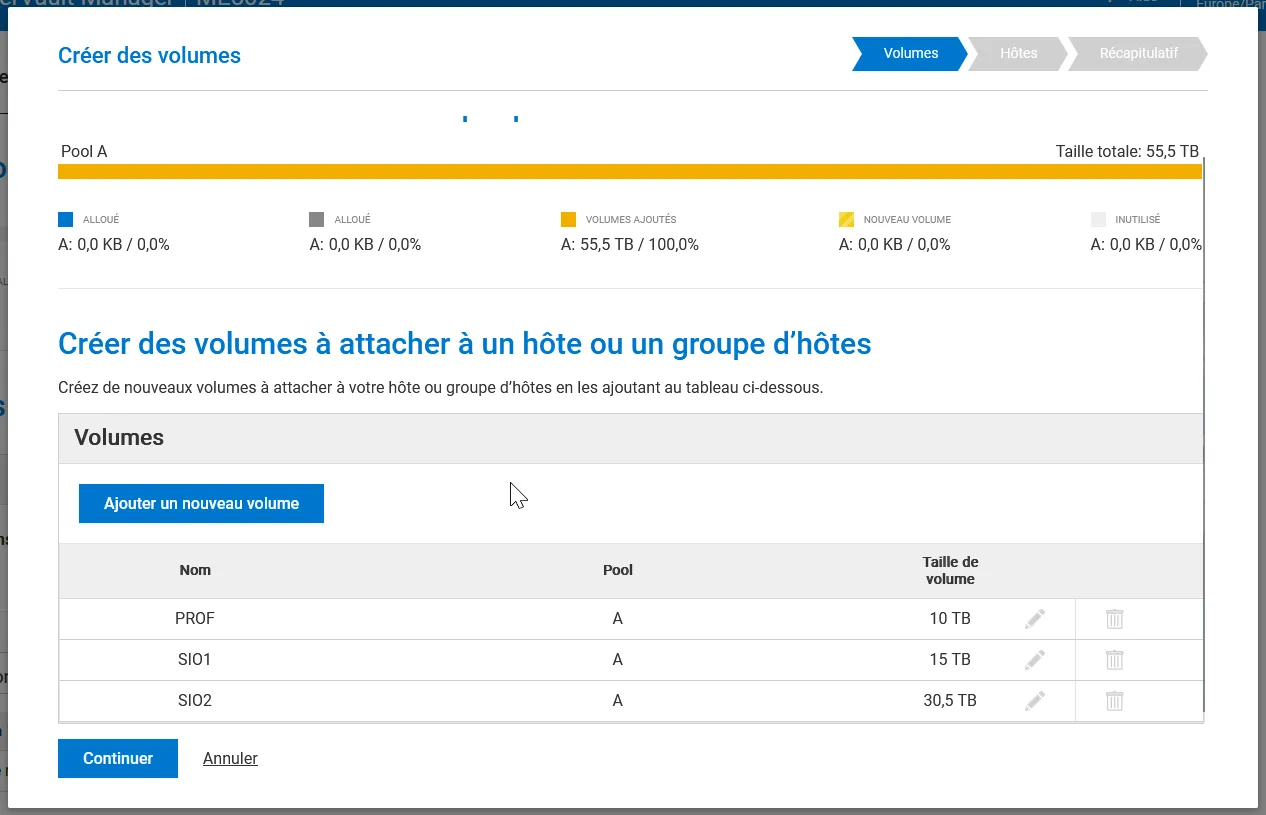Click the gray Alloué legend swatch

[x=317, y=220]
